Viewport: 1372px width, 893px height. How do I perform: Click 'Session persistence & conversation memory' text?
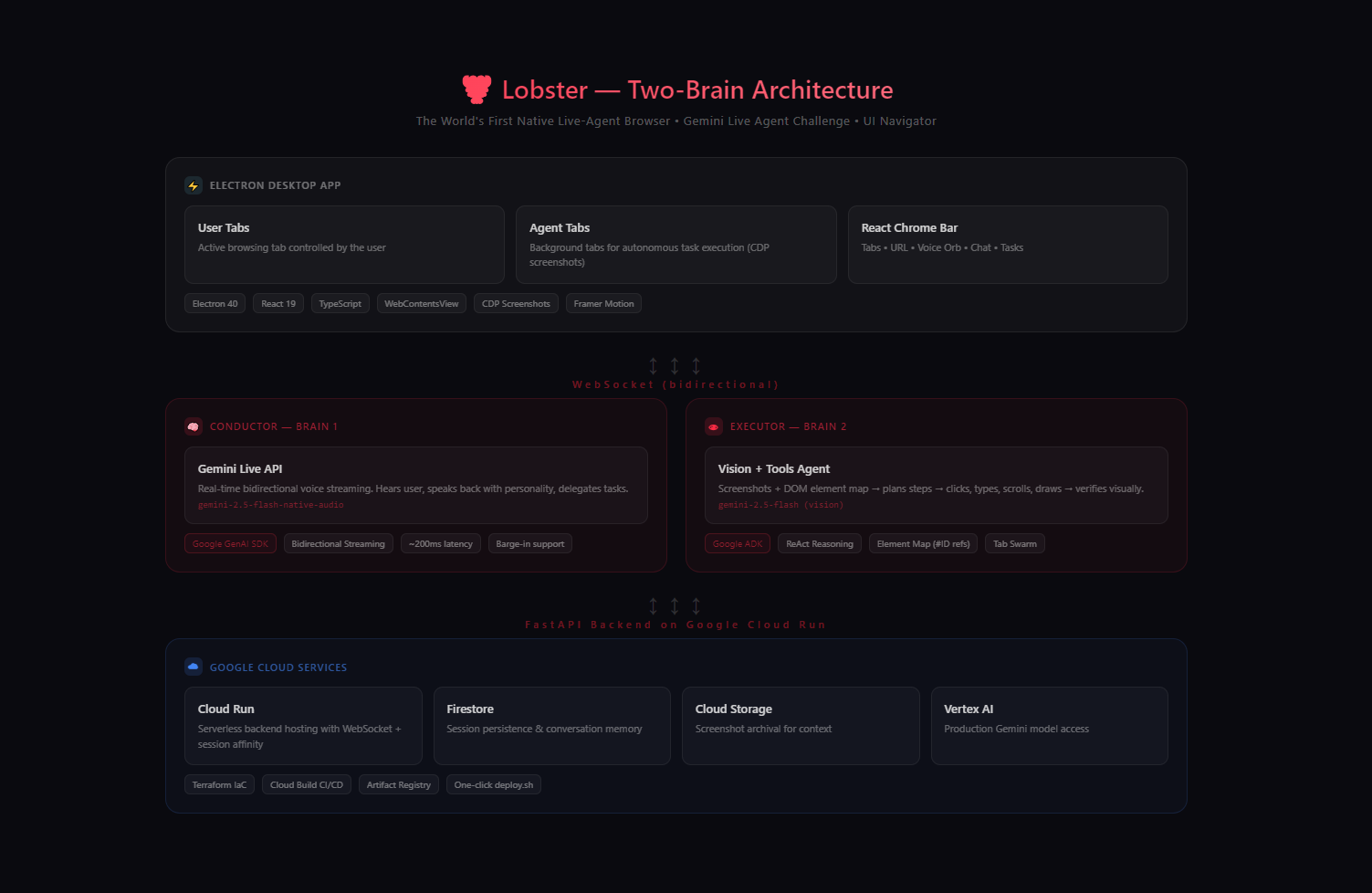point(544,729)
